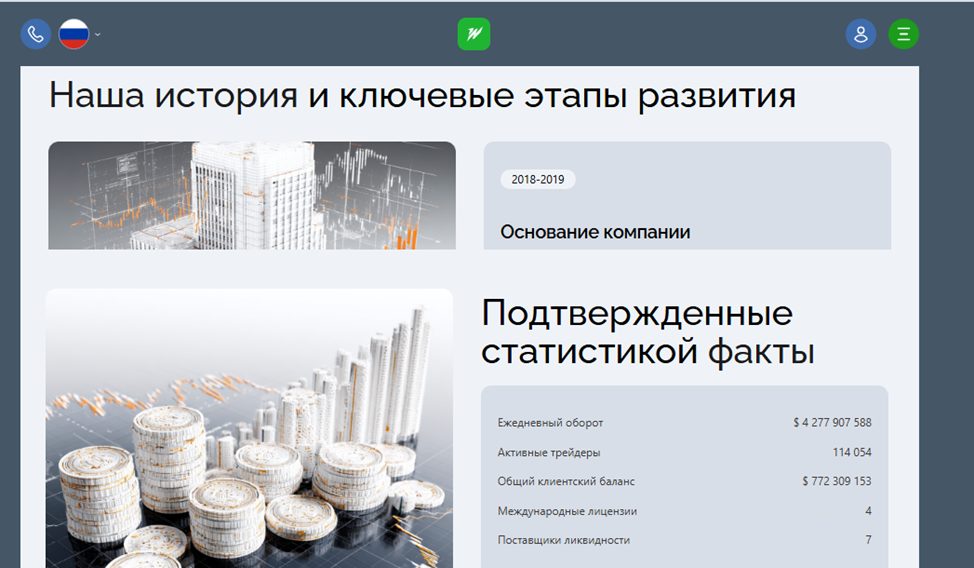Click the Поставщики ликвидности row label
Viewport: 974px width, 568px height.
point(564,540)
